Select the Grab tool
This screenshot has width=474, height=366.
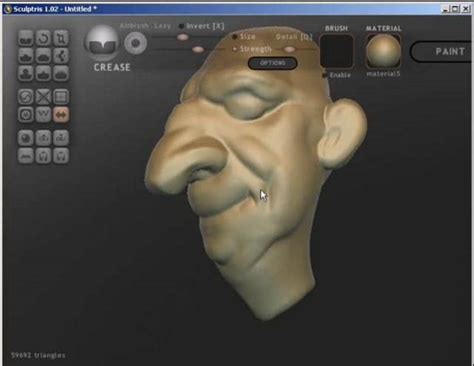click(x=61, y=56)
